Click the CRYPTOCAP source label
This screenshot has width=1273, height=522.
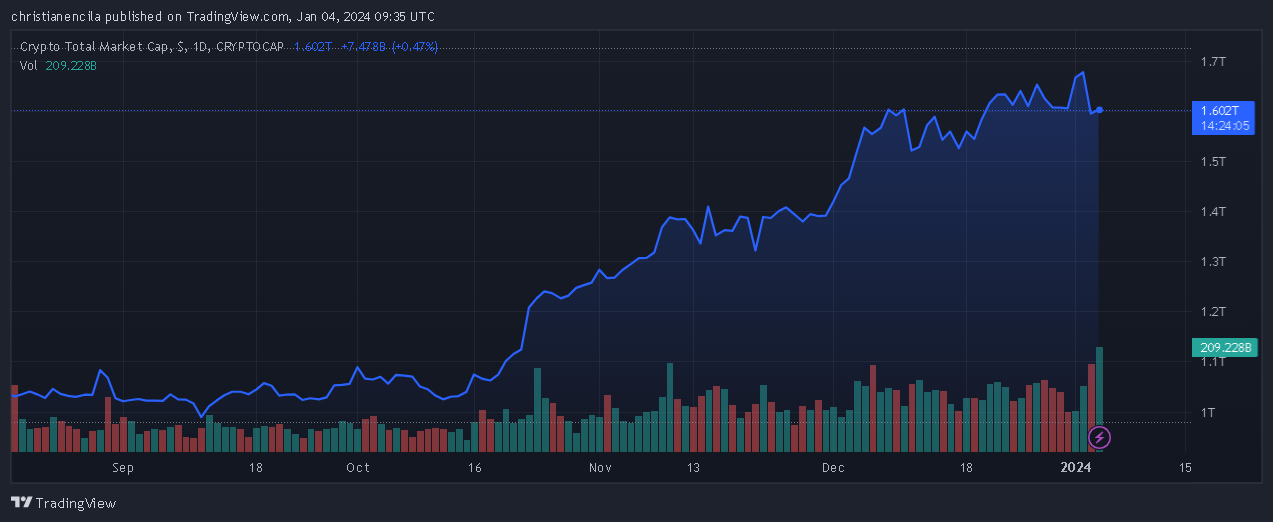(250, 47)
